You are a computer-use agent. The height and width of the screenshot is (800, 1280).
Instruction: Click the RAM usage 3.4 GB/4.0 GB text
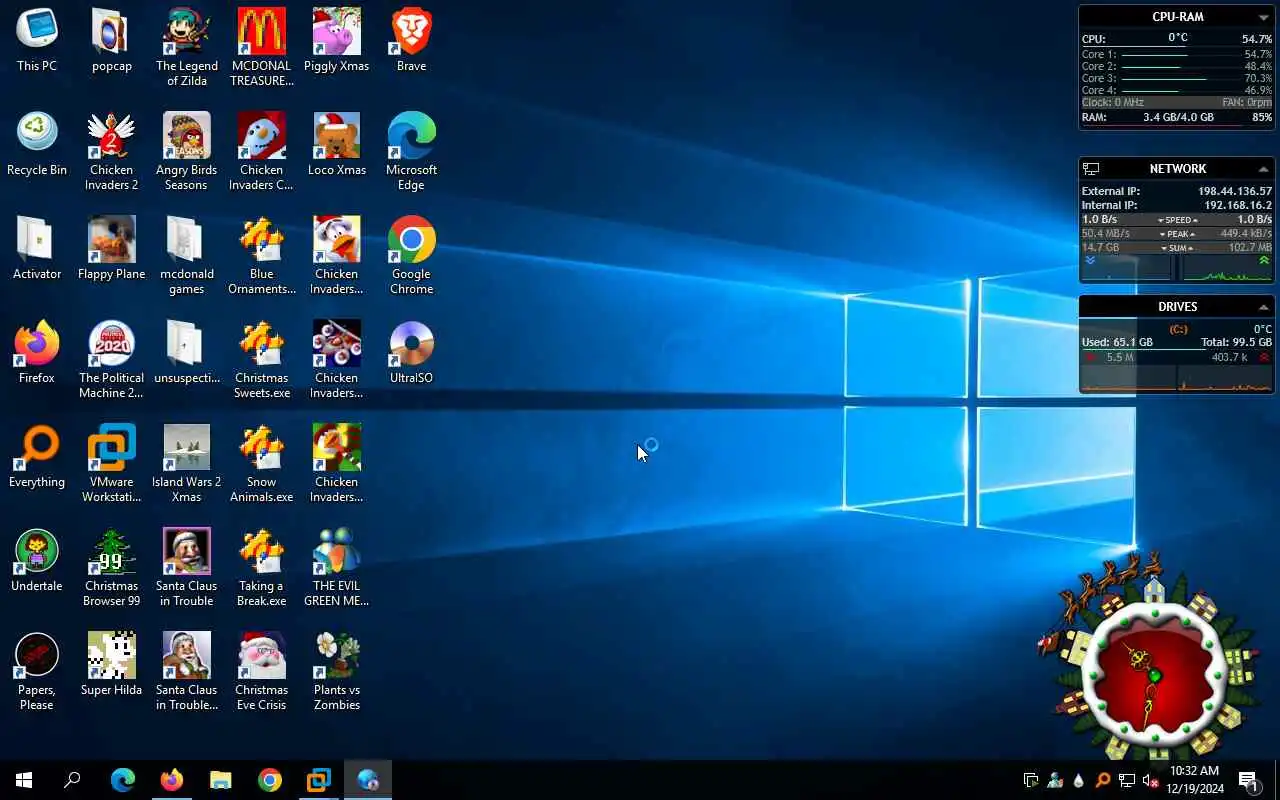1178,117
